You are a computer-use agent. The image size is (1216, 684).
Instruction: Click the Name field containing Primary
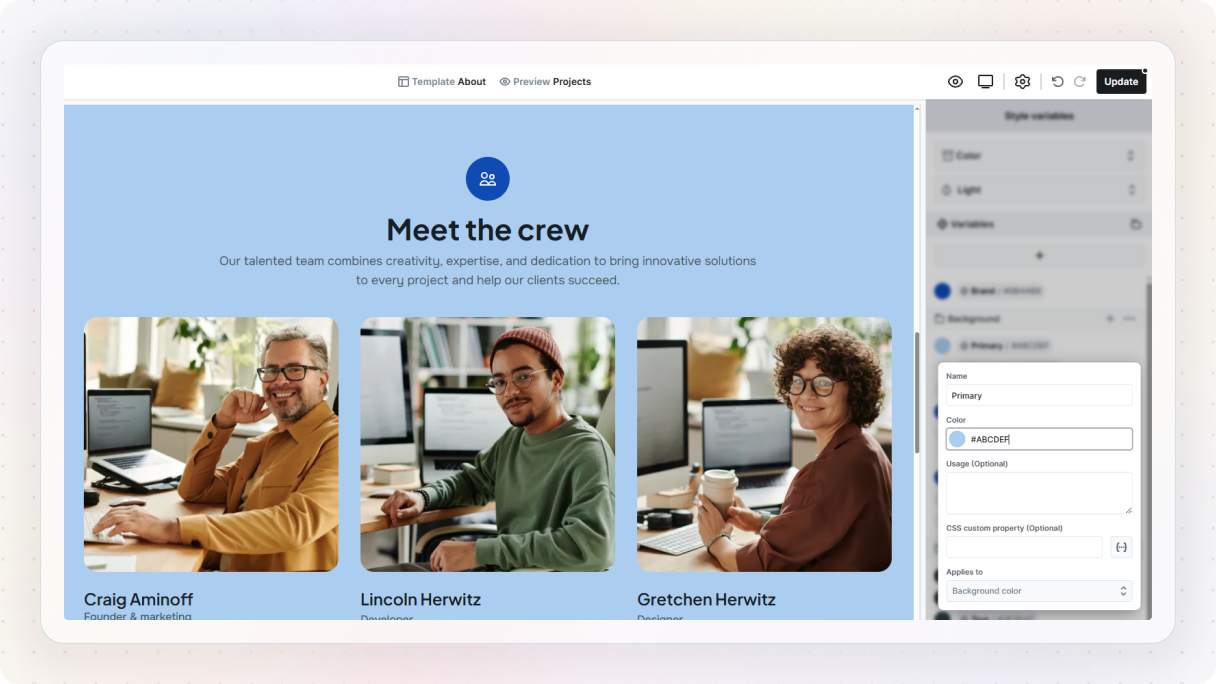tap(1039, 396)
